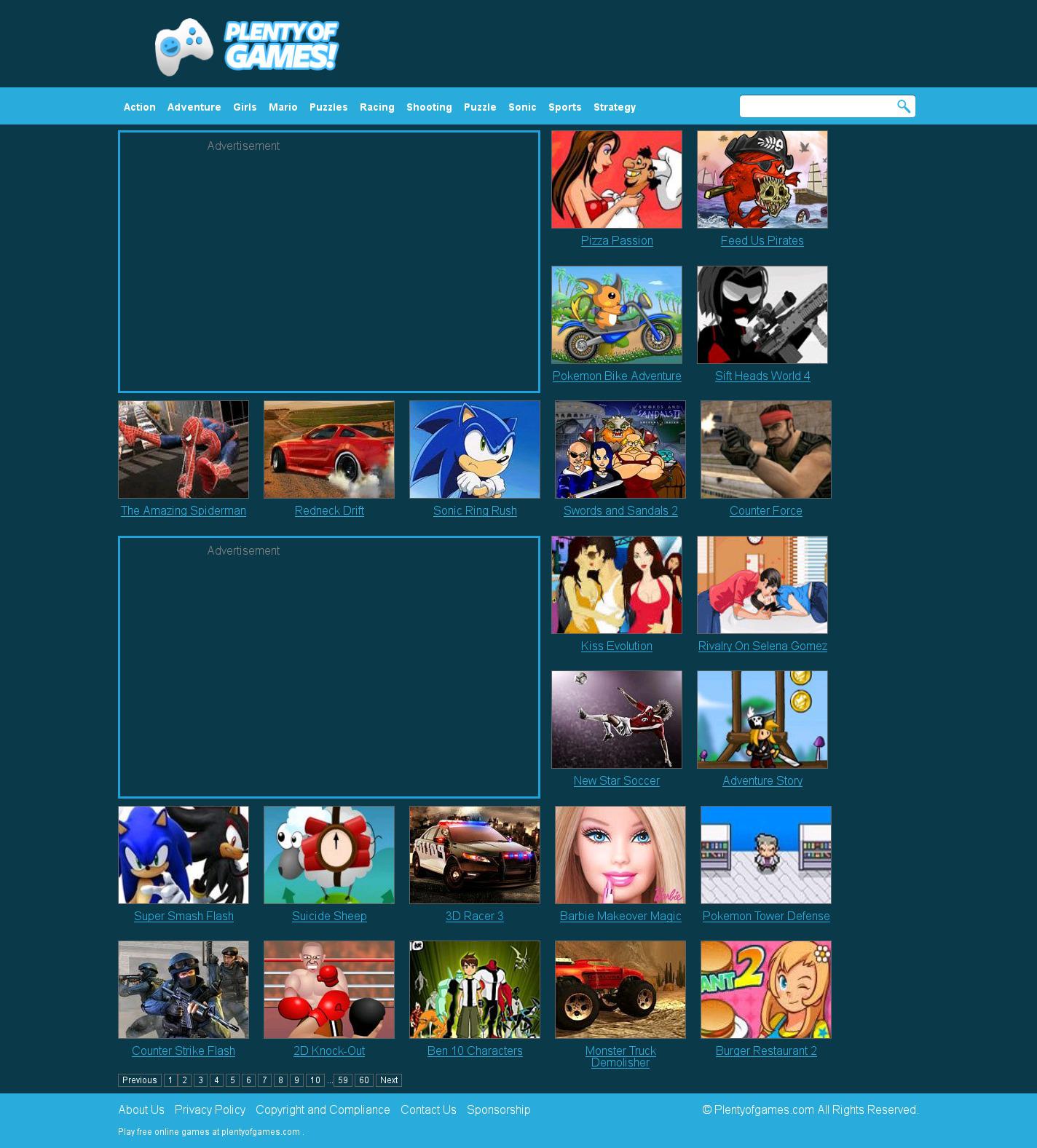Select the Adventure Story thumbnail image

(x=762, y=719)
